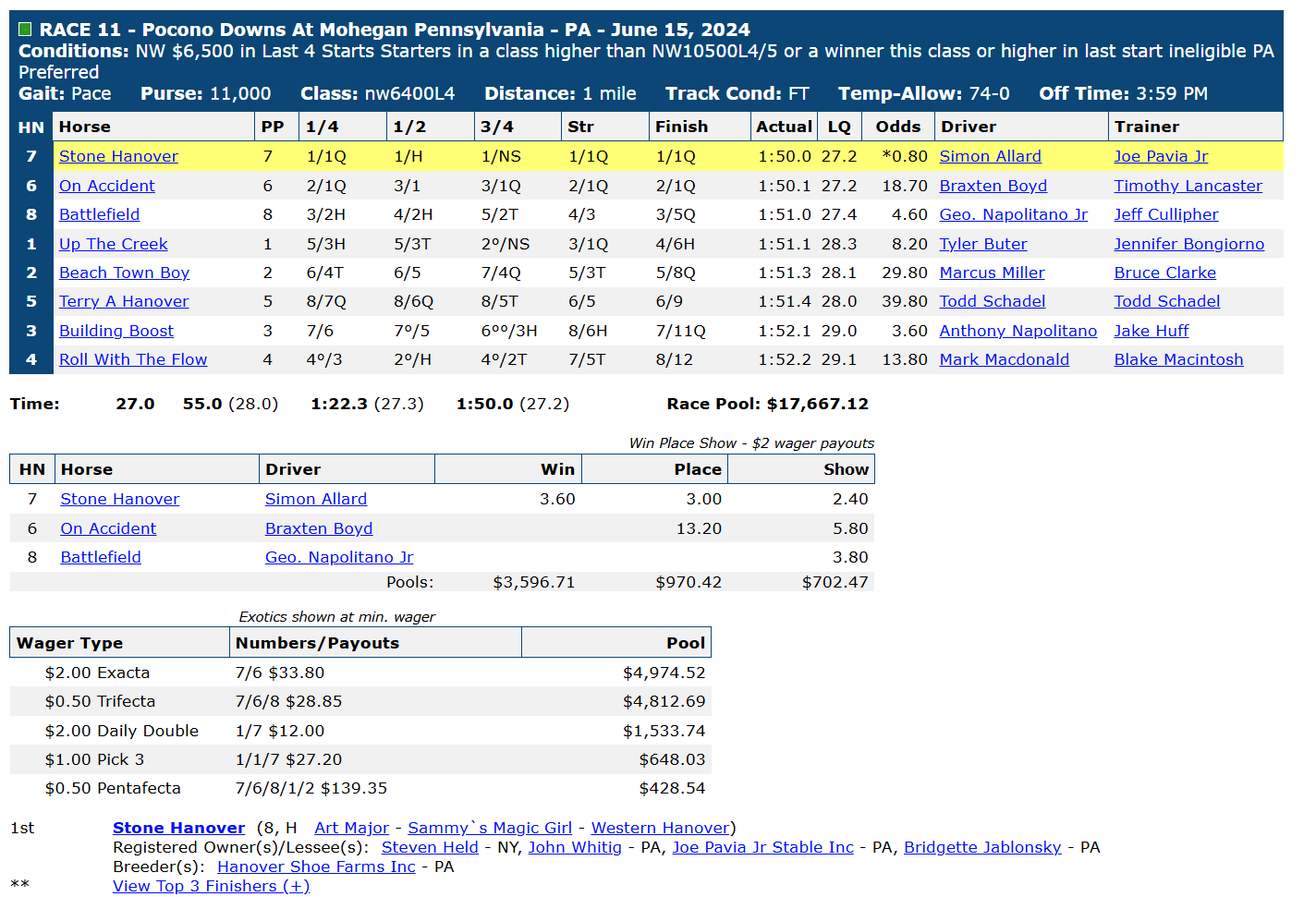Open sire Art Major pedigree link

point(351,828)
